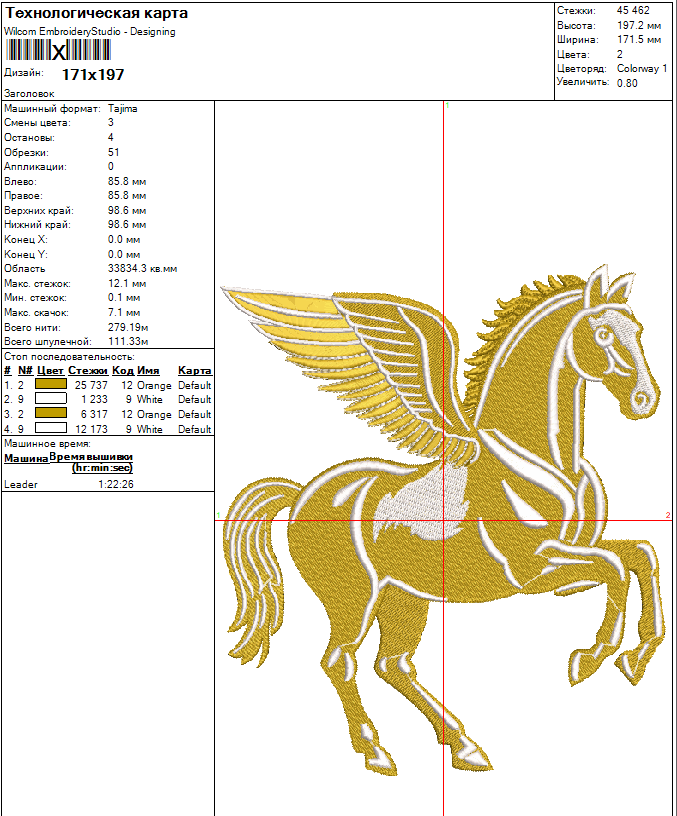Click the "Заголовок" label
The width and height of the screenshot is (677, 816).
click(x=30, y=93)
